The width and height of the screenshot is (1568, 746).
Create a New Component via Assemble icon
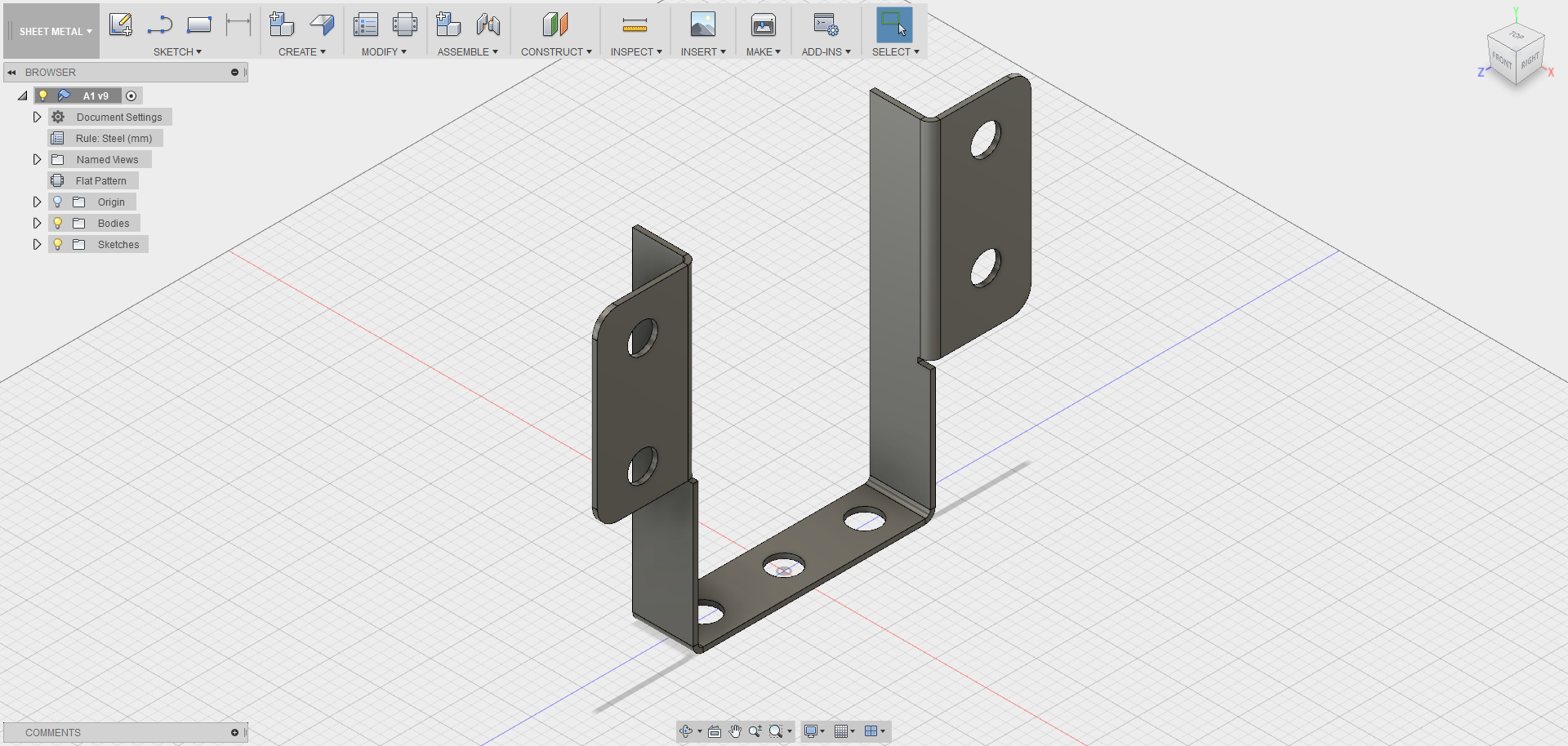[448, 24]
